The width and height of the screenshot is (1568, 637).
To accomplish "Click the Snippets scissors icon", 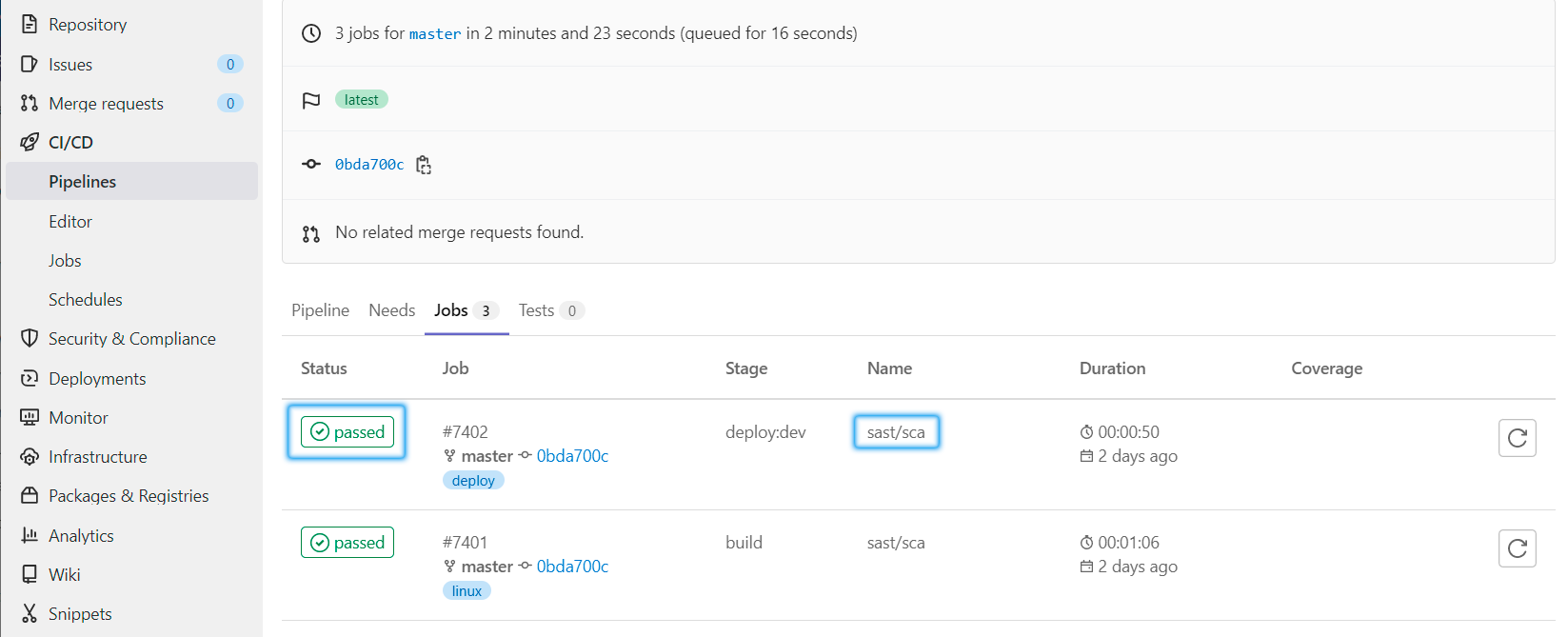I will pyautogui.click(x=30, y=614).
